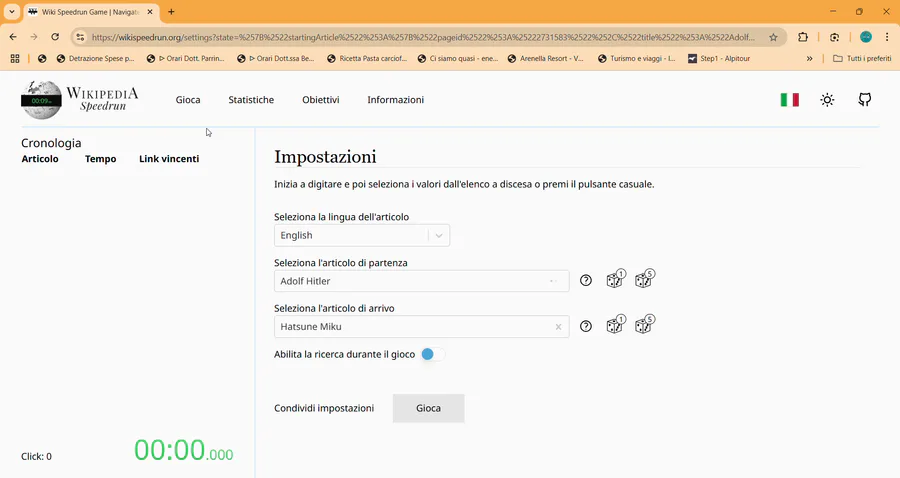Reload the current browser page
Image resolution: width=900 pixels, height=478 pixels.
pos(55,37)
